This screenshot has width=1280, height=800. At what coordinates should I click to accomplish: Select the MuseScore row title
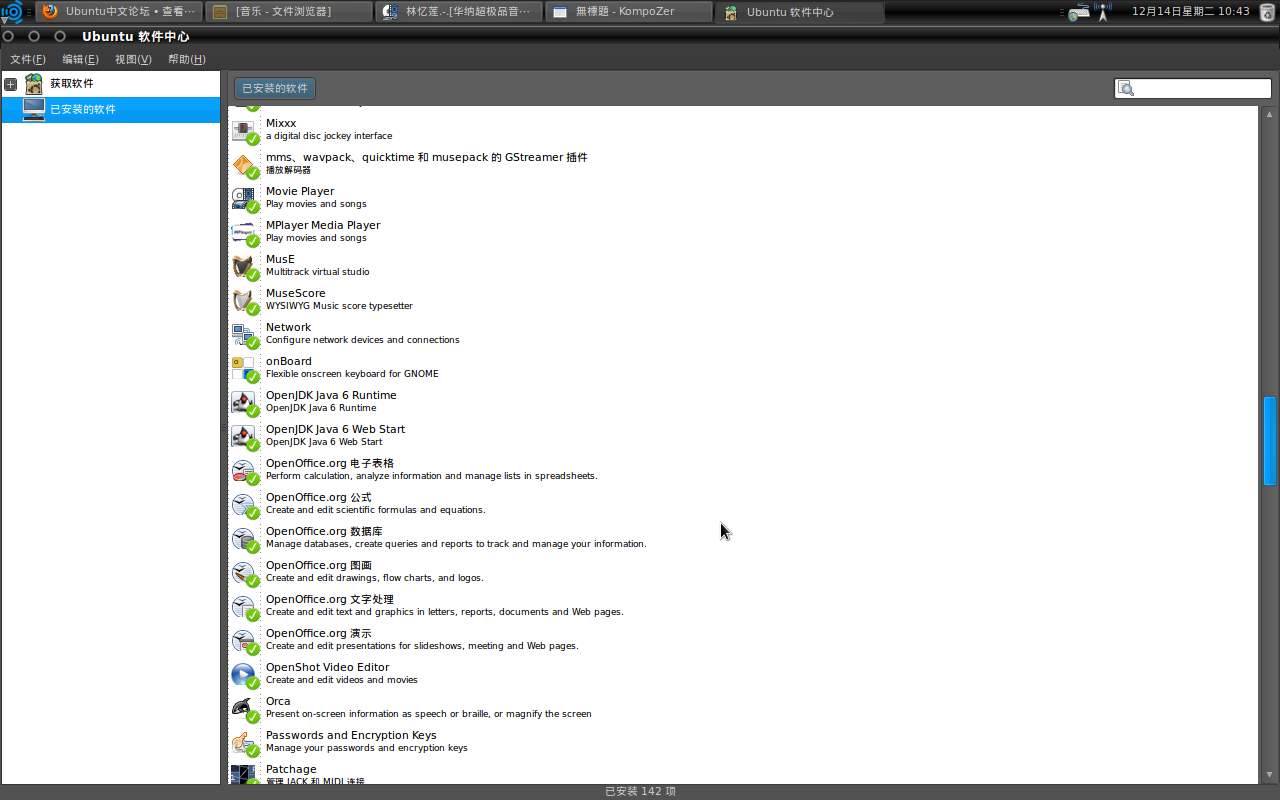pyautogui.click(x=295, y=293)
